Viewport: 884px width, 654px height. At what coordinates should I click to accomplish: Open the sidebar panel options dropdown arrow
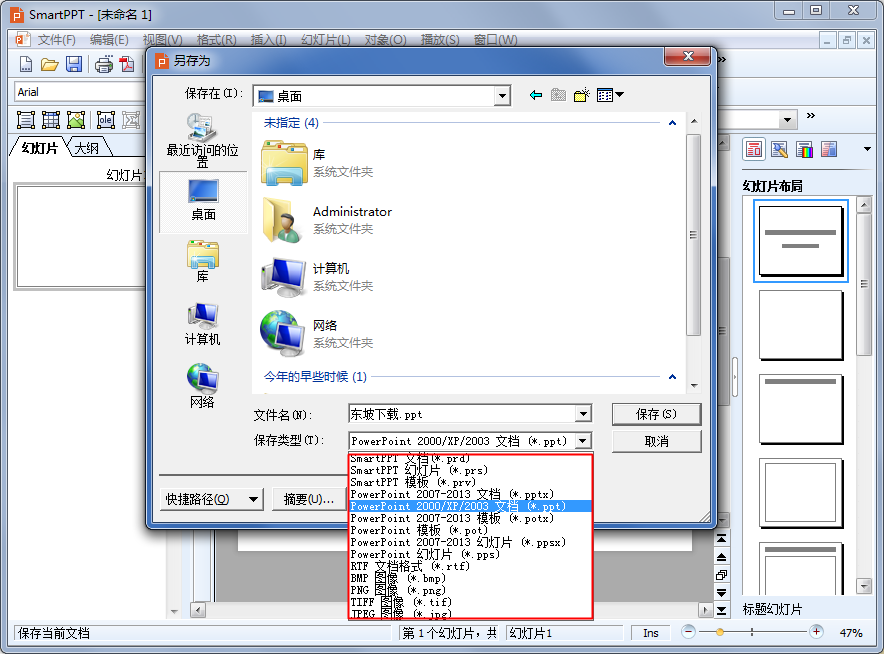click(867, 149)
